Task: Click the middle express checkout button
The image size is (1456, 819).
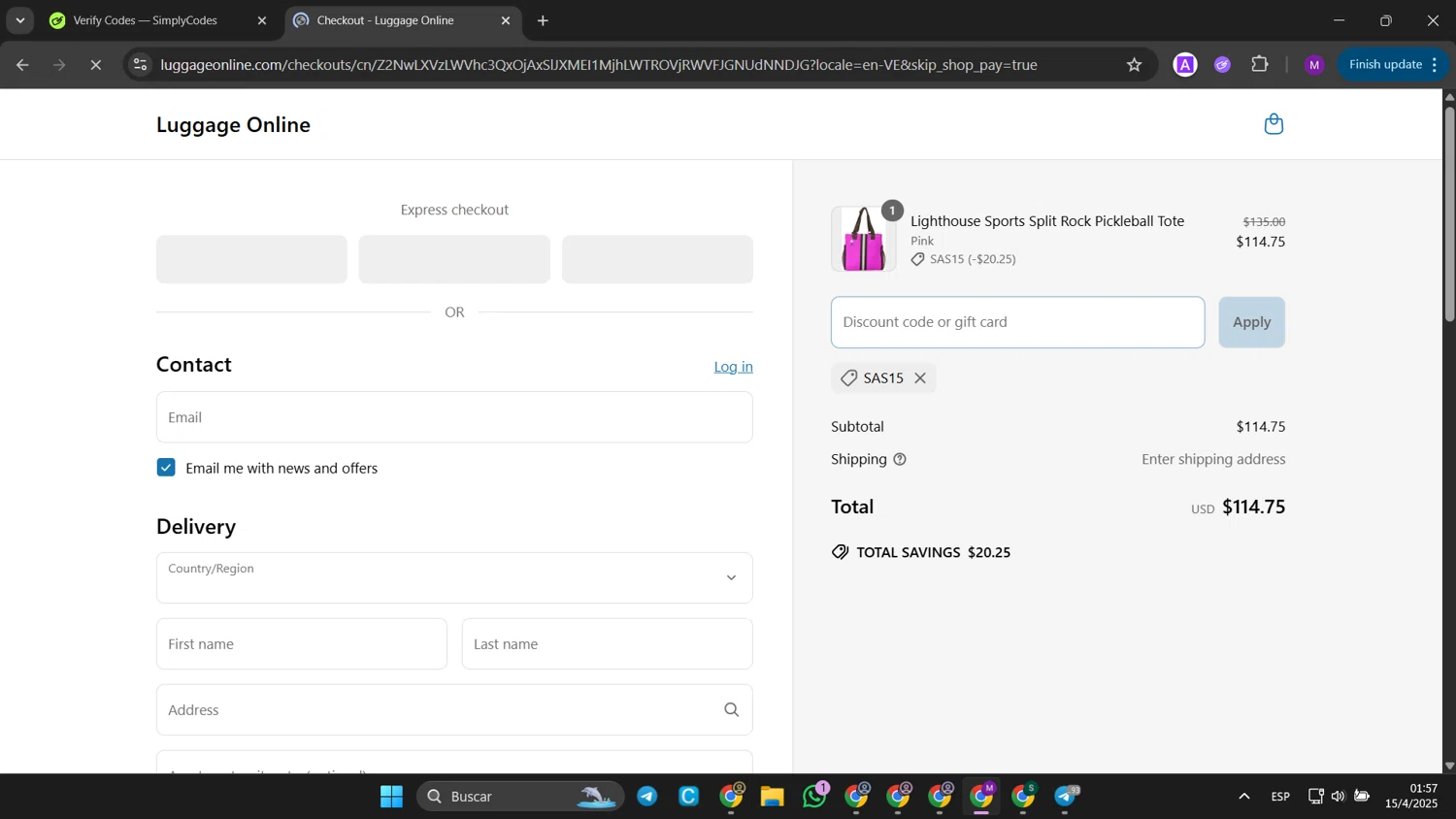Action: point(454,259)
